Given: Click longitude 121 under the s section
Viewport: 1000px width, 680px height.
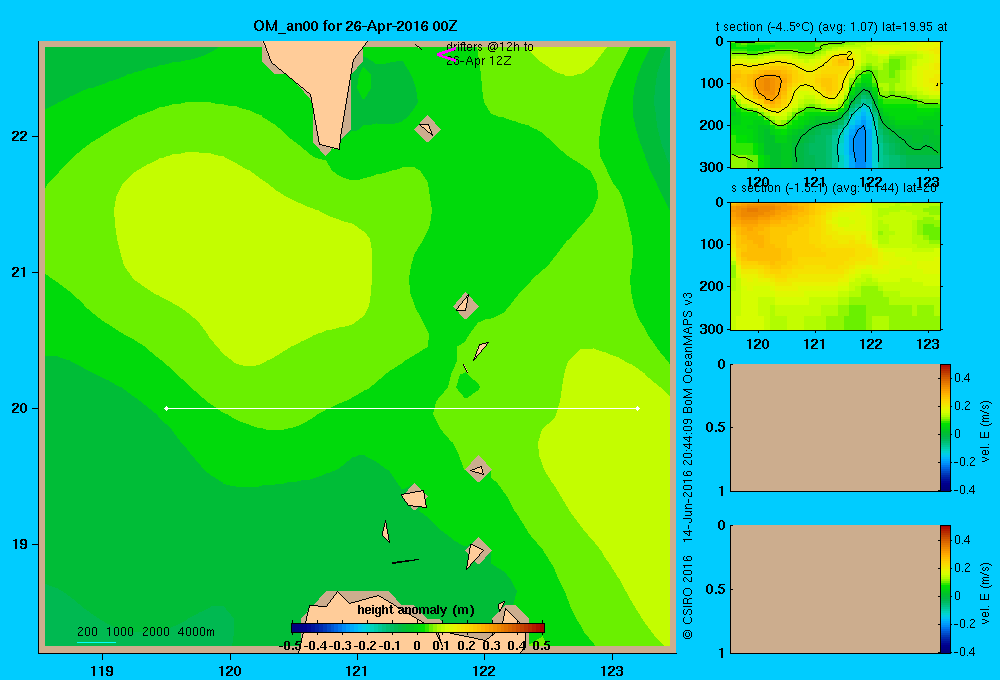Looking at the screenshot, I should click(814, 344).
